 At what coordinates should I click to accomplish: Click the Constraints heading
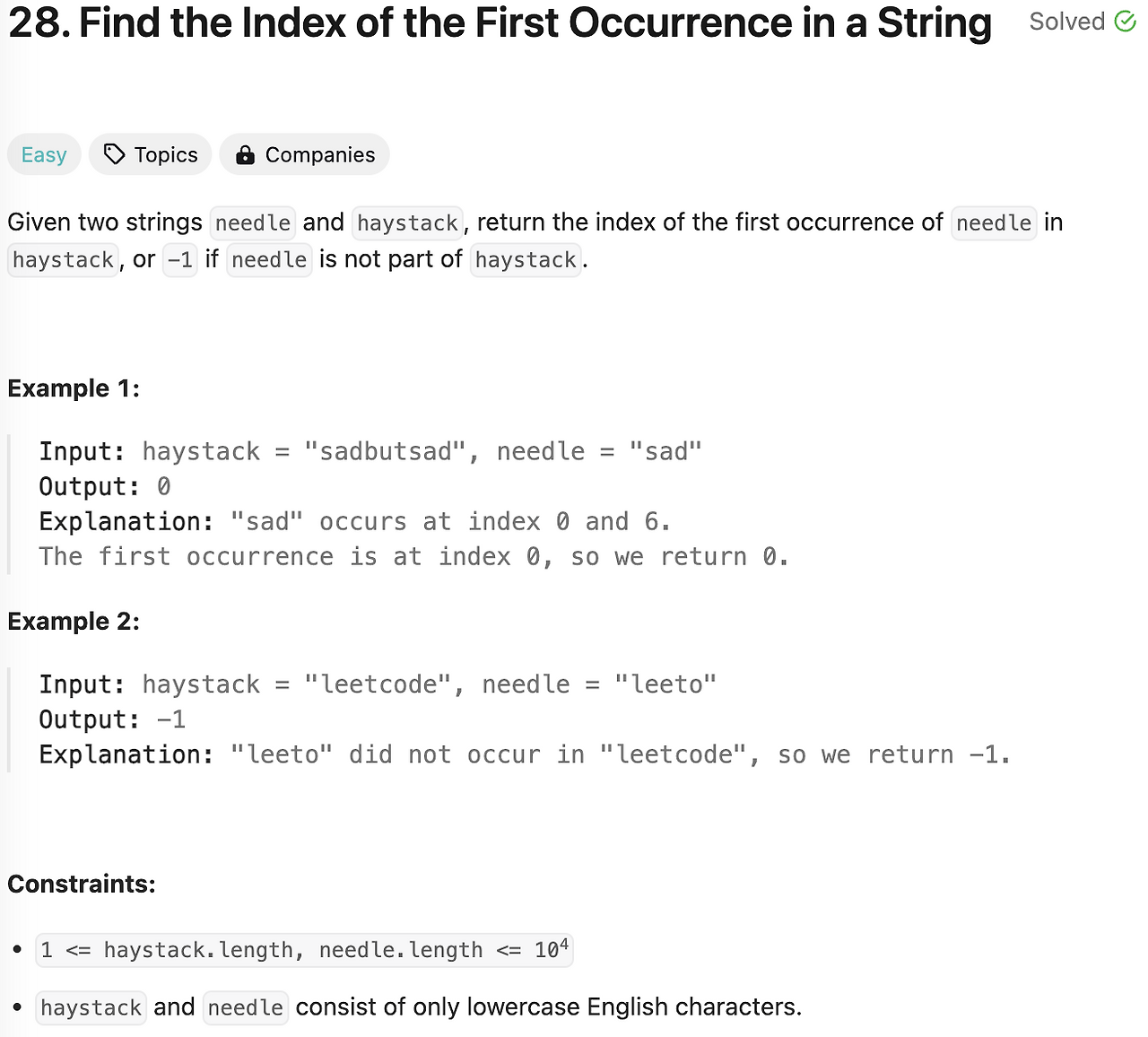coord(82,884)
